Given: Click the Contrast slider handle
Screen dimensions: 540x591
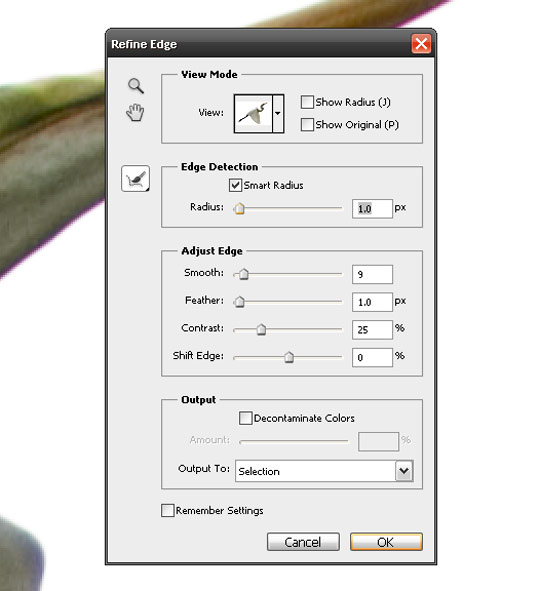Looking at the screenshot, I should tap(261, 329).
